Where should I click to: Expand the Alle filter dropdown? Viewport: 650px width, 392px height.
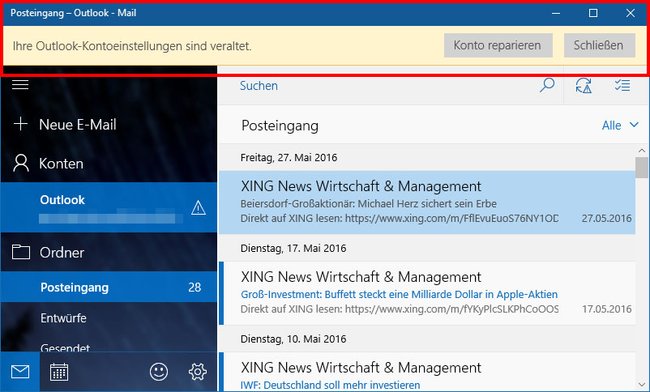pos(620,125)
